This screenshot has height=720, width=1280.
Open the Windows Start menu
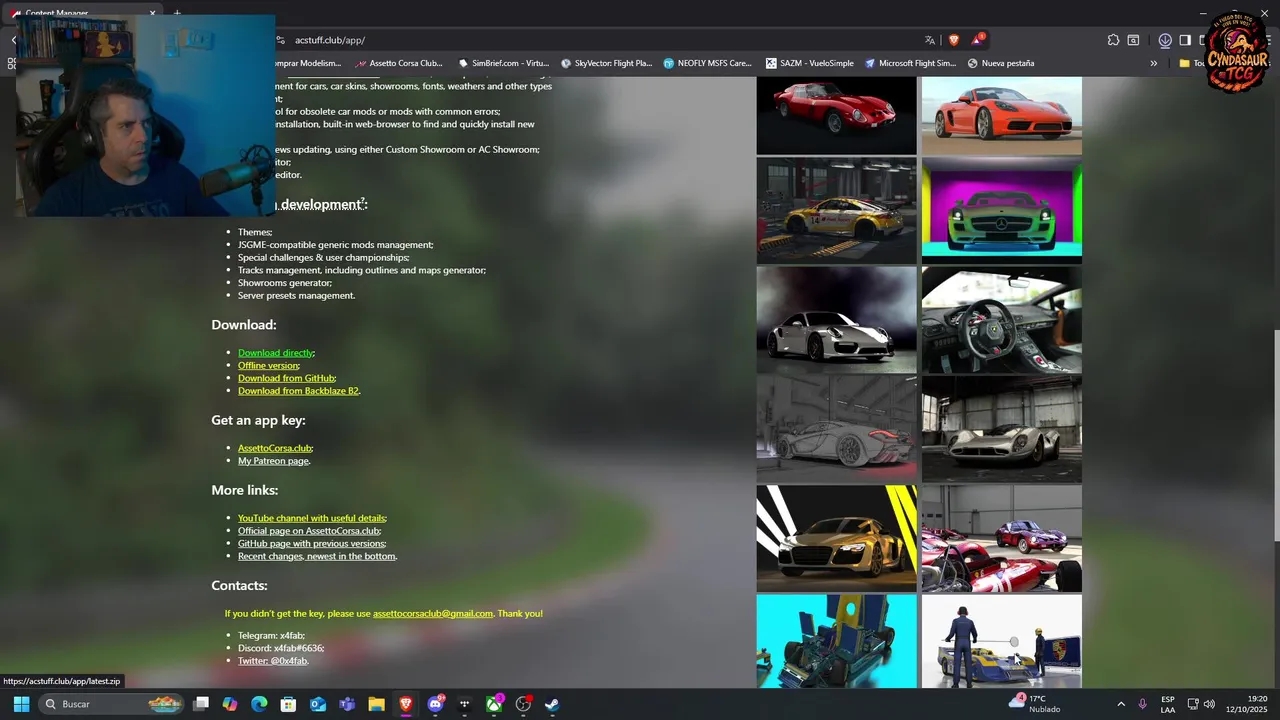[x=21, y=704]
